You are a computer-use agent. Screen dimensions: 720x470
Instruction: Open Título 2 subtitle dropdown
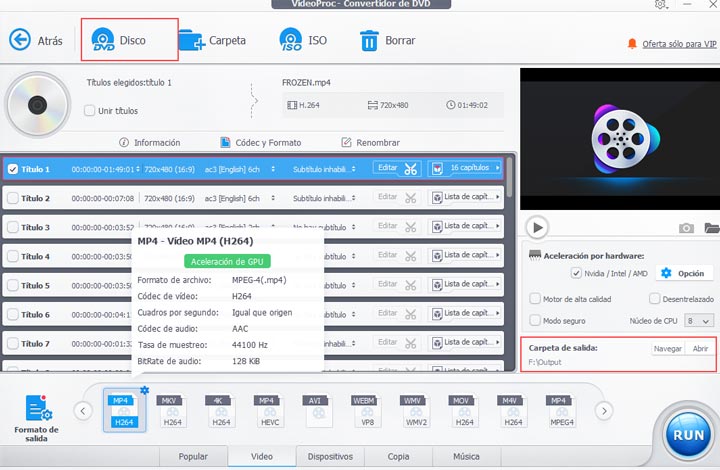click(353, 198)
